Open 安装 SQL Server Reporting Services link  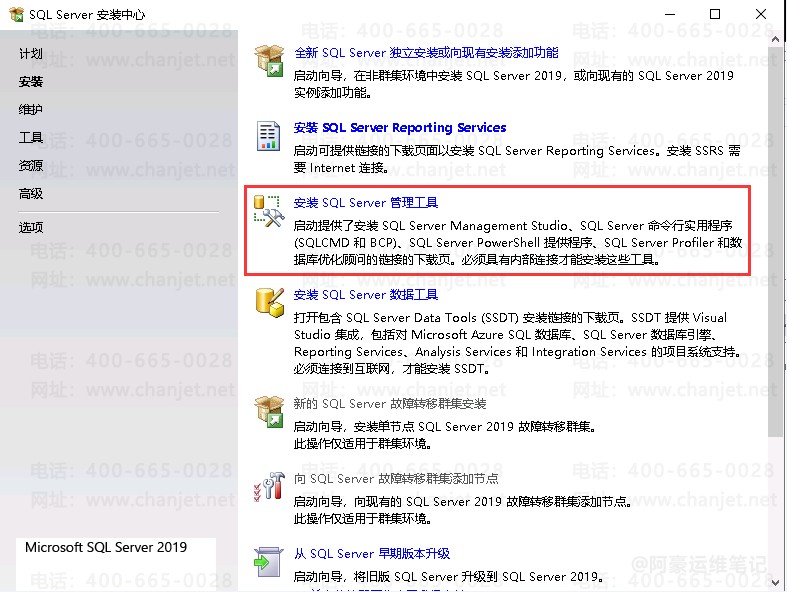click(400, 128)
